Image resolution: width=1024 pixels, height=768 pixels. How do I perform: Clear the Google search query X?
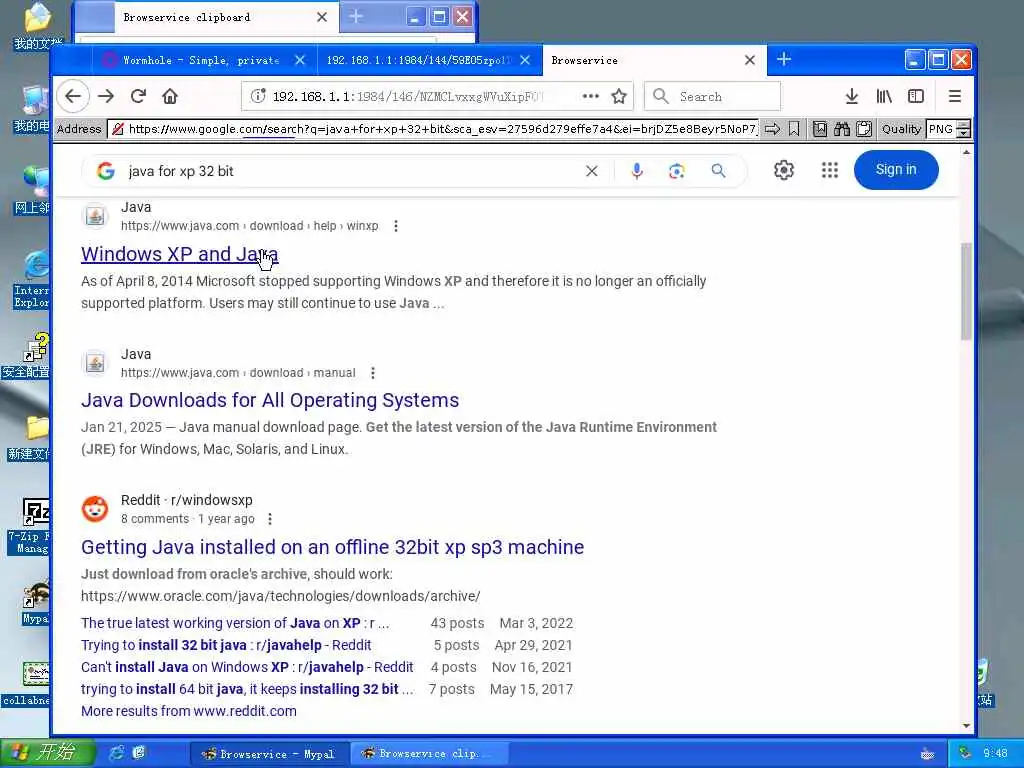coord(592,171)
